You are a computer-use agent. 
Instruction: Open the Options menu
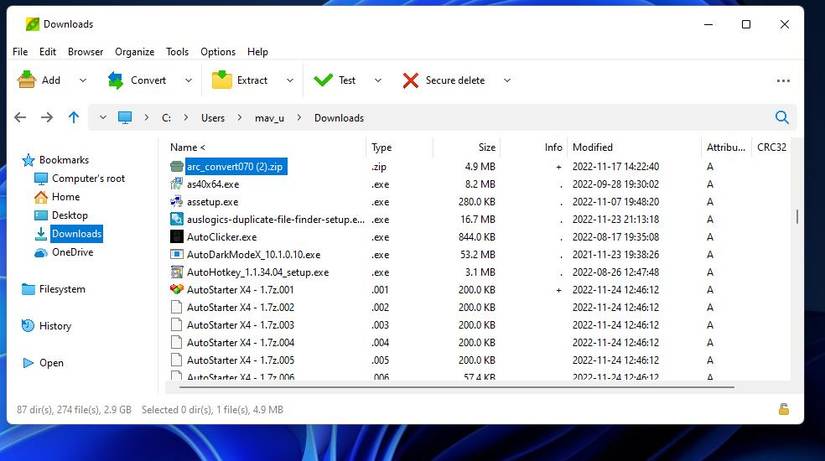[218, 52]
